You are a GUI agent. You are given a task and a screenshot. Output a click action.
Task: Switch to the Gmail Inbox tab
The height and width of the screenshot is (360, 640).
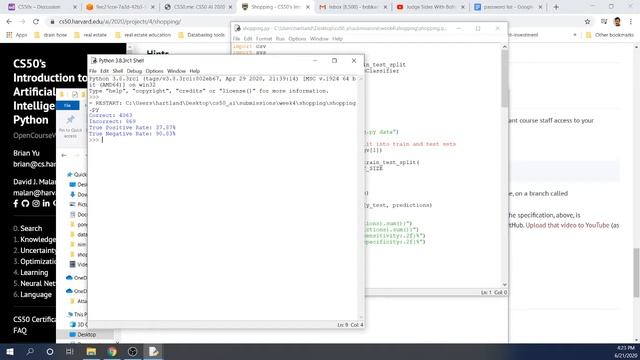[x=353, y=7]
